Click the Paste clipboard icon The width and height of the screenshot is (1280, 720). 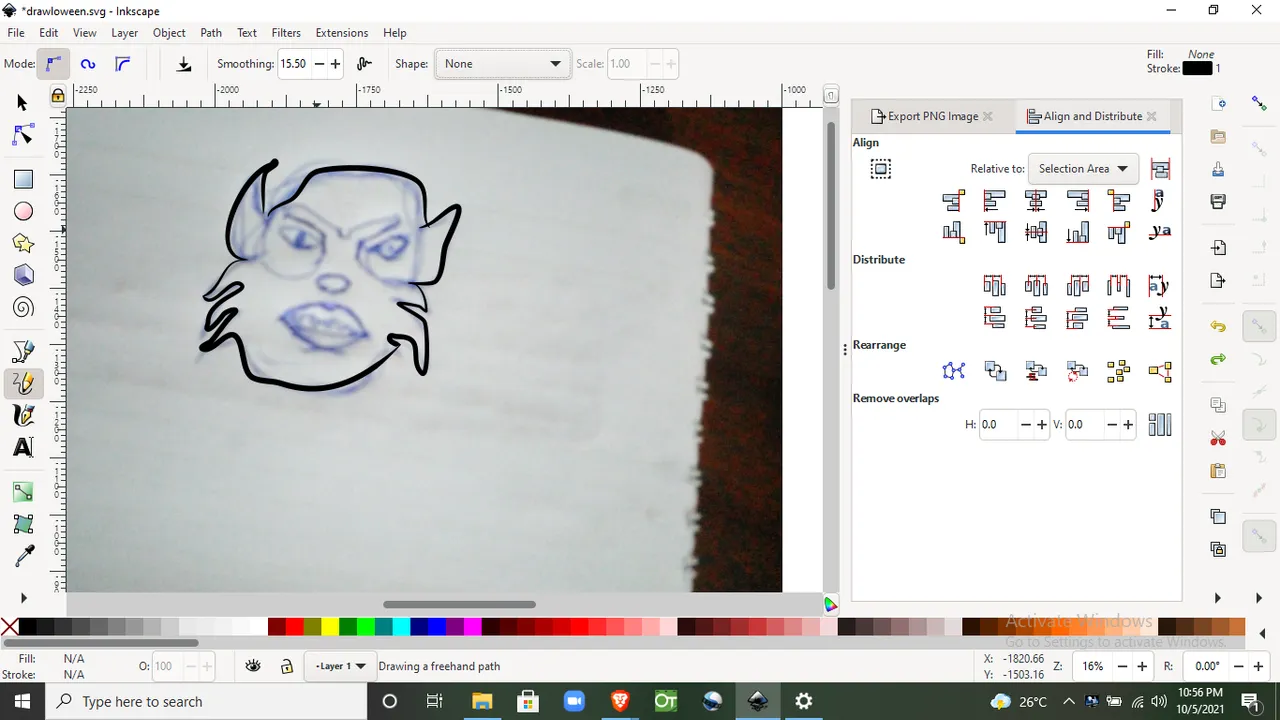click(1218, 470)
